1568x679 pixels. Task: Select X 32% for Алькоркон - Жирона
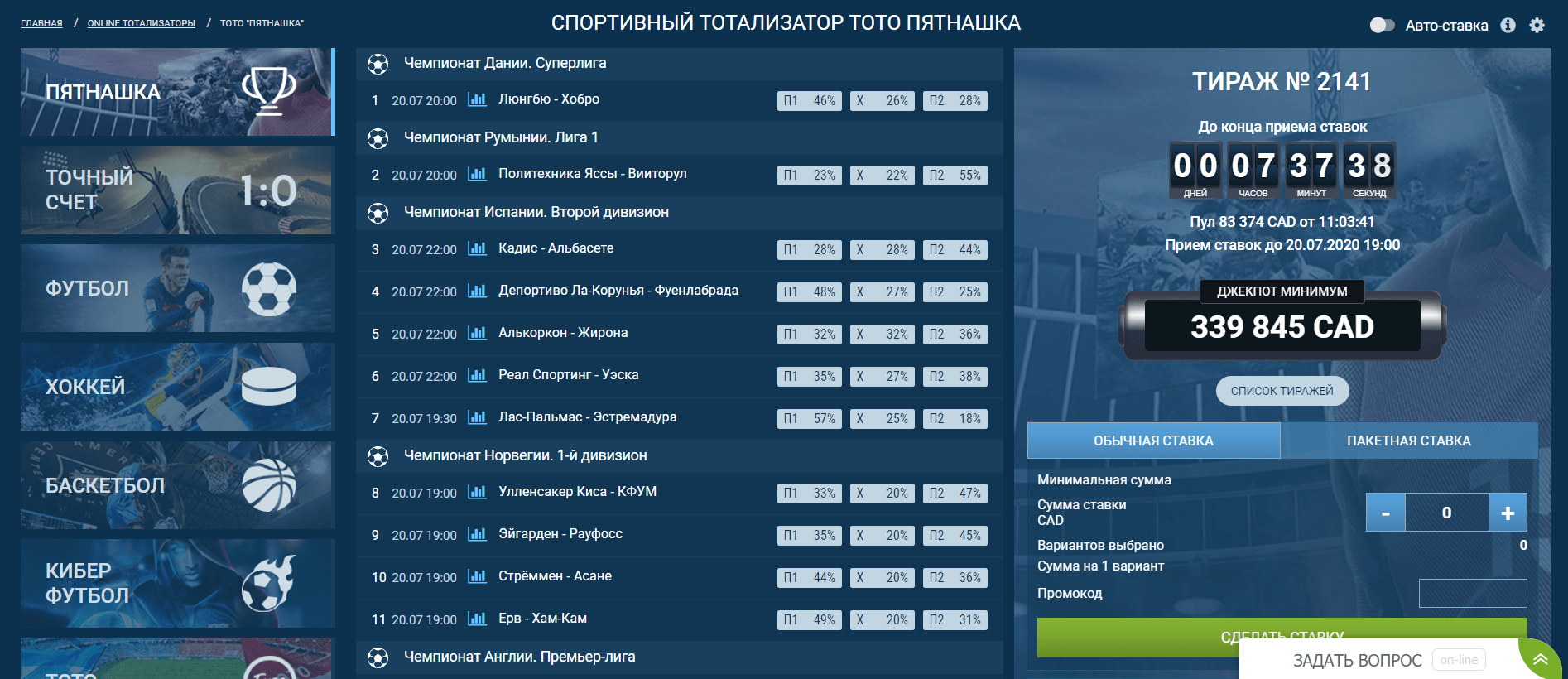883,335
